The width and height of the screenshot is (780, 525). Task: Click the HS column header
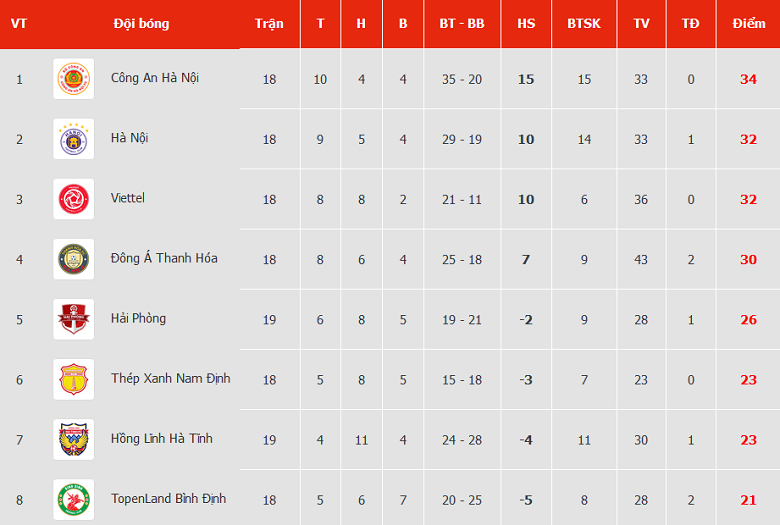point(526,23)
